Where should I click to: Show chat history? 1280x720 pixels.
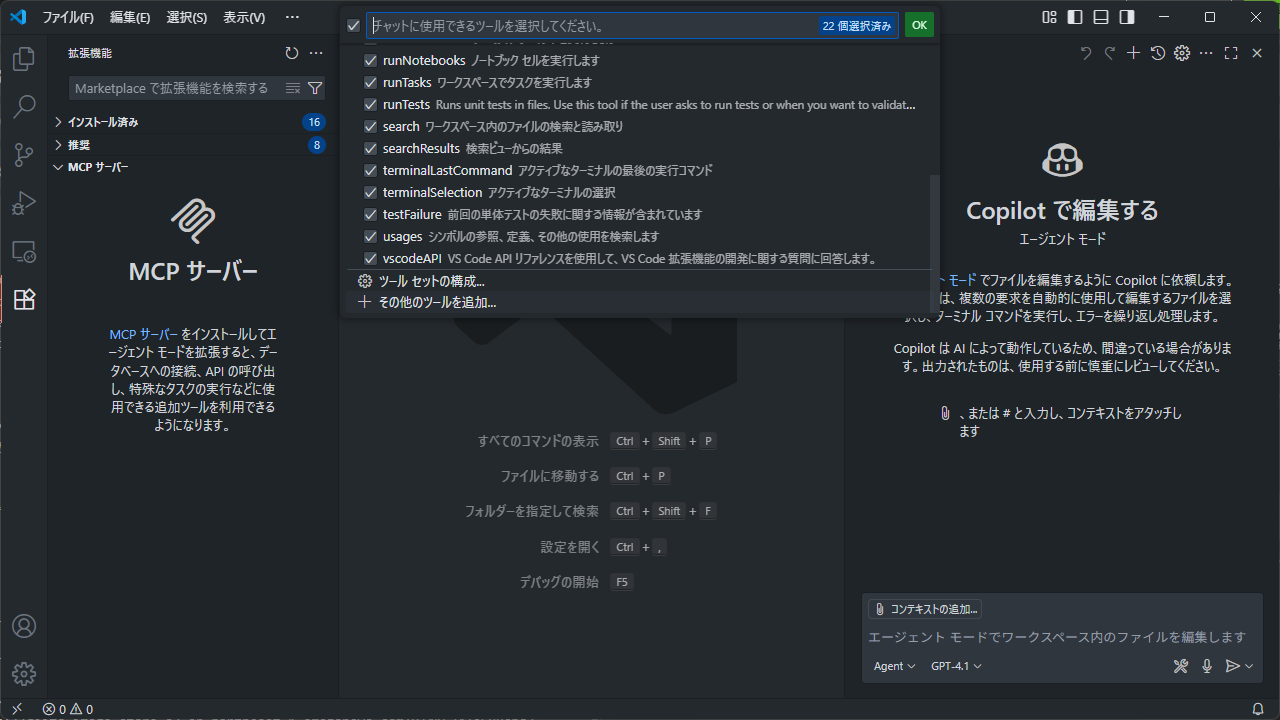point(1158,53)
